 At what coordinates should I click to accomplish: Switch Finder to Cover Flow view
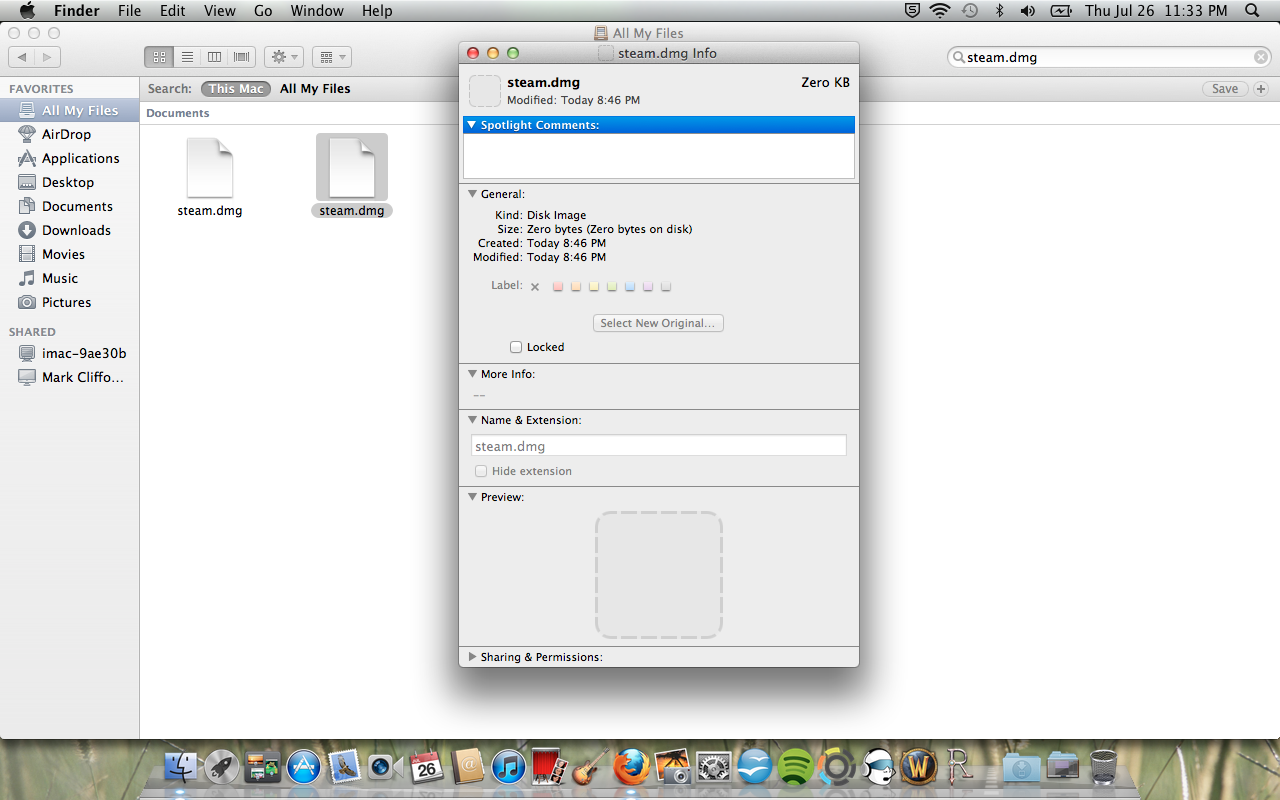click(242, 57)
